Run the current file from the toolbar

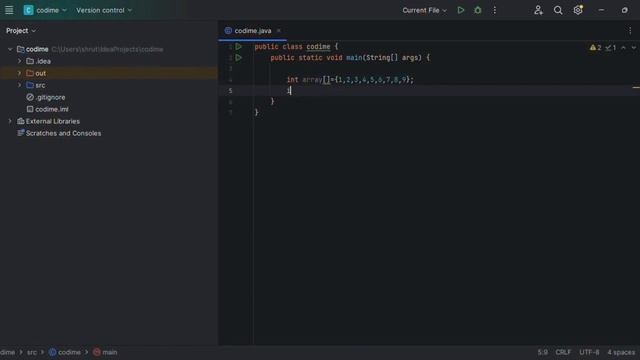coord(461,10)
